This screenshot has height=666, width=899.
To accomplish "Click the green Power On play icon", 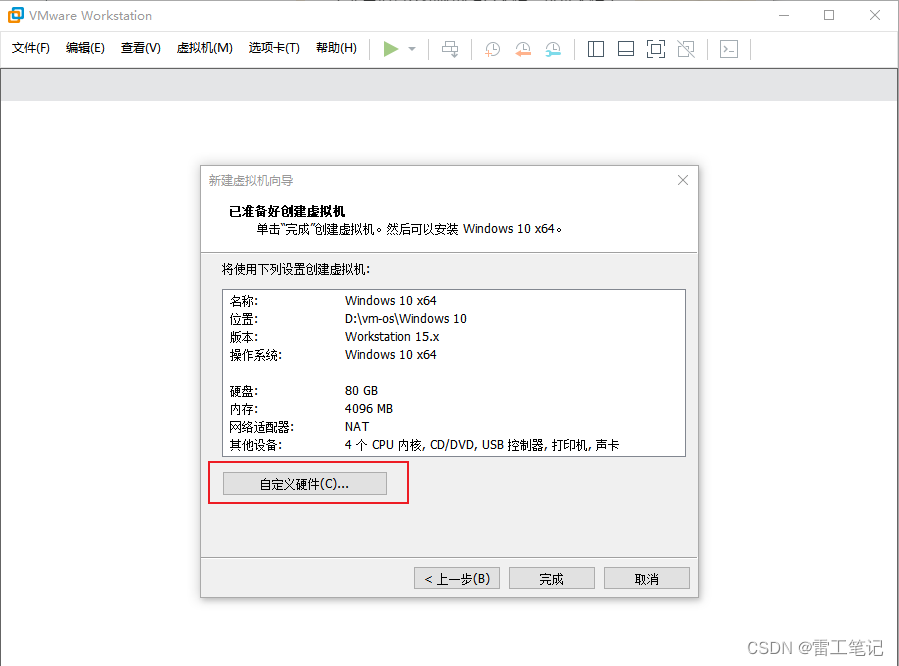I will [390, 49].
